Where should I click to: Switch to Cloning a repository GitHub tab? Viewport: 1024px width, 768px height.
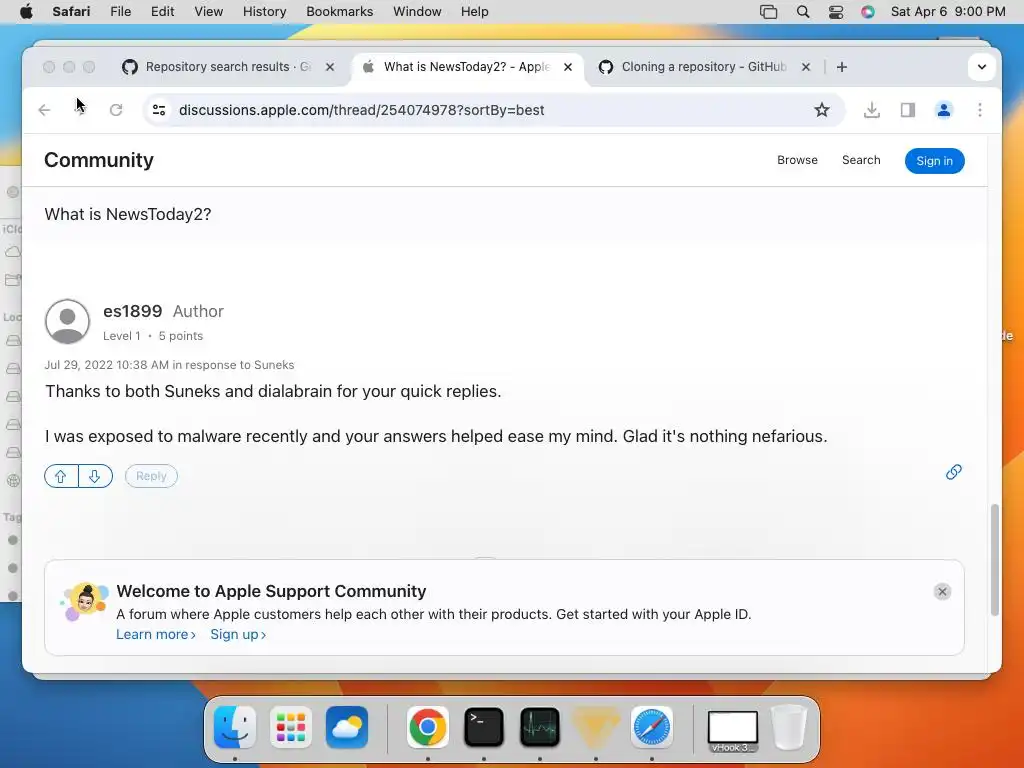point(704,67)
